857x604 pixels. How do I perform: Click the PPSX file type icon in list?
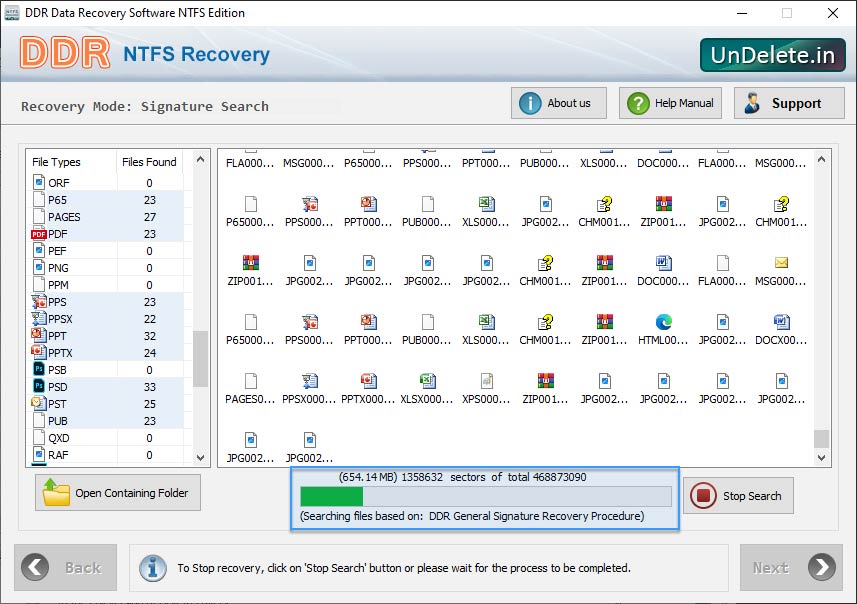[39, 319]
